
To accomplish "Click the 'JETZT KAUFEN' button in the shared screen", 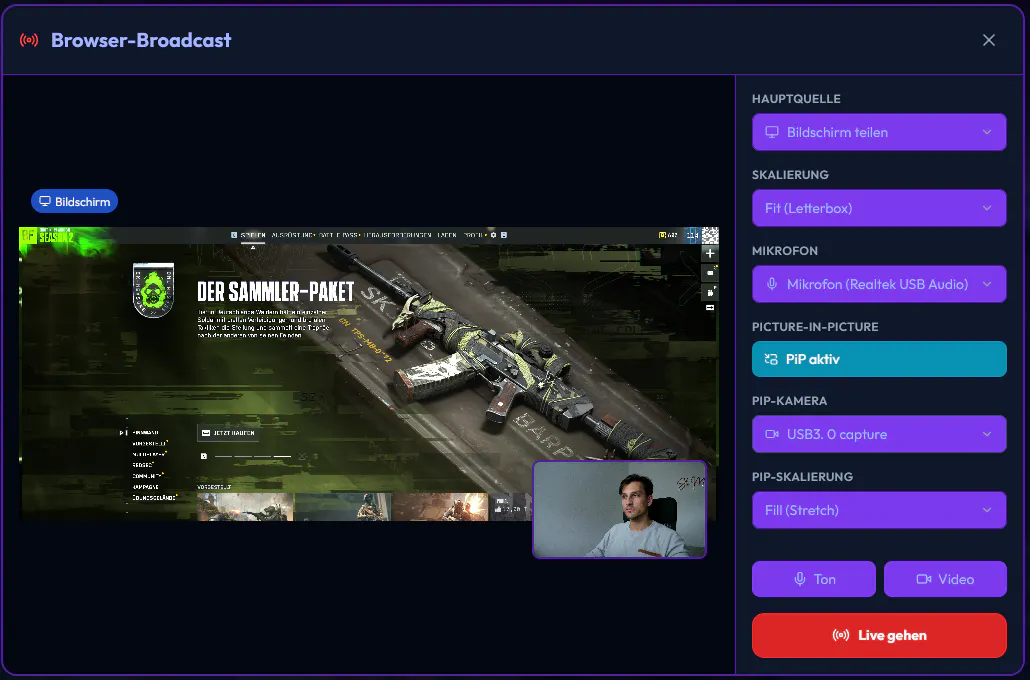I will (227, 433).
